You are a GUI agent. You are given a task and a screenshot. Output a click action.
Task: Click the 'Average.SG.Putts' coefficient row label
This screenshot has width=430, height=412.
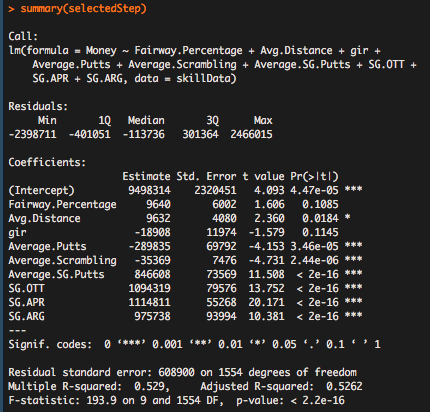(56, 274)
